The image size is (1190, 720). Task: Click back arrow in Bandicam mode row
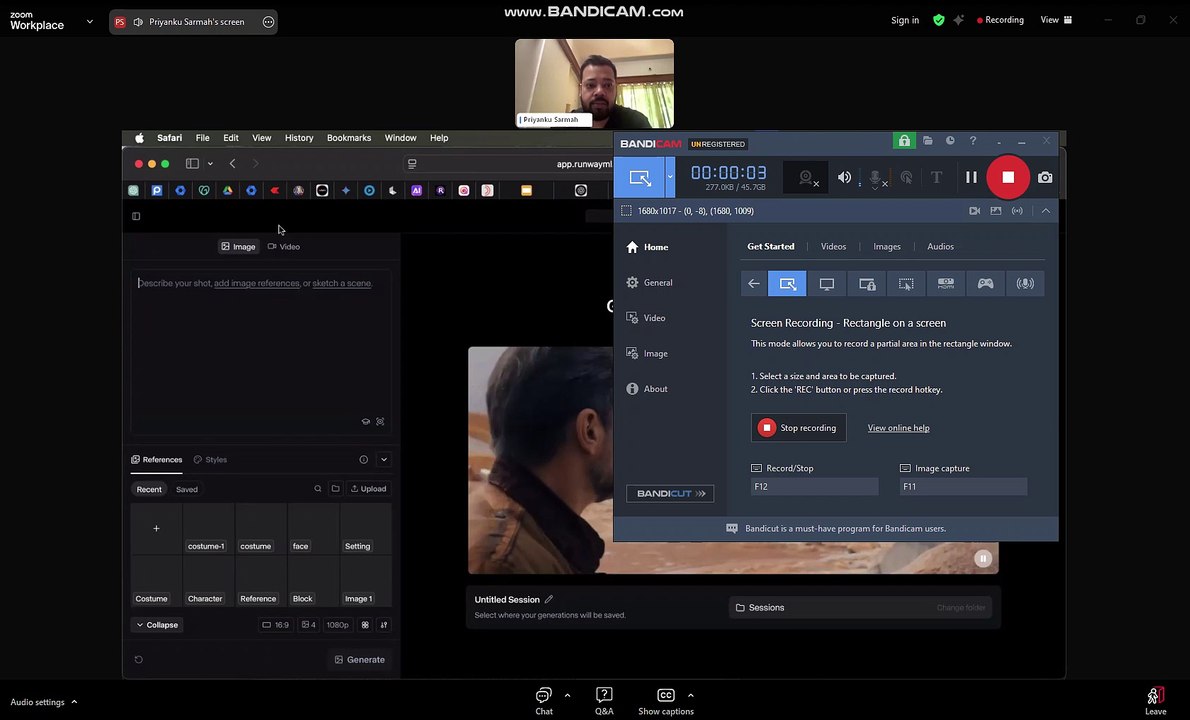754,284
